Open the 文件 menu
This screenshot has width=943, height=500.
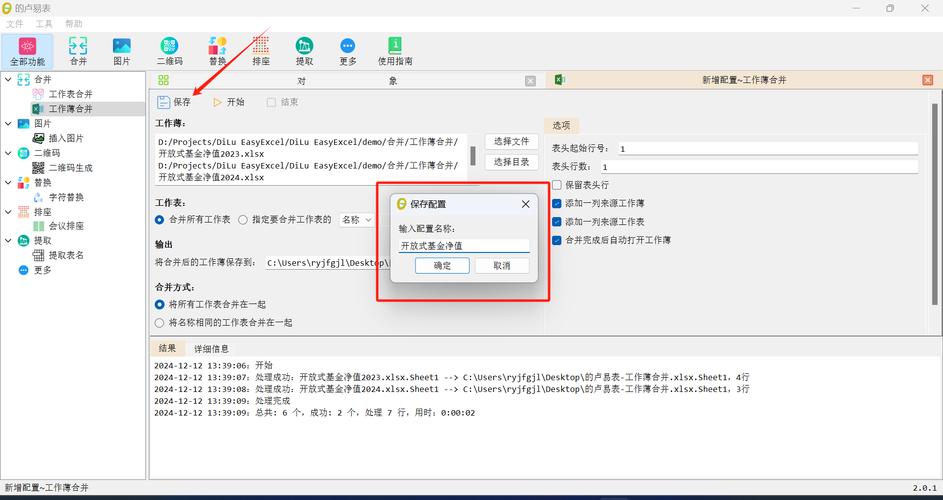tap(14, 24)
